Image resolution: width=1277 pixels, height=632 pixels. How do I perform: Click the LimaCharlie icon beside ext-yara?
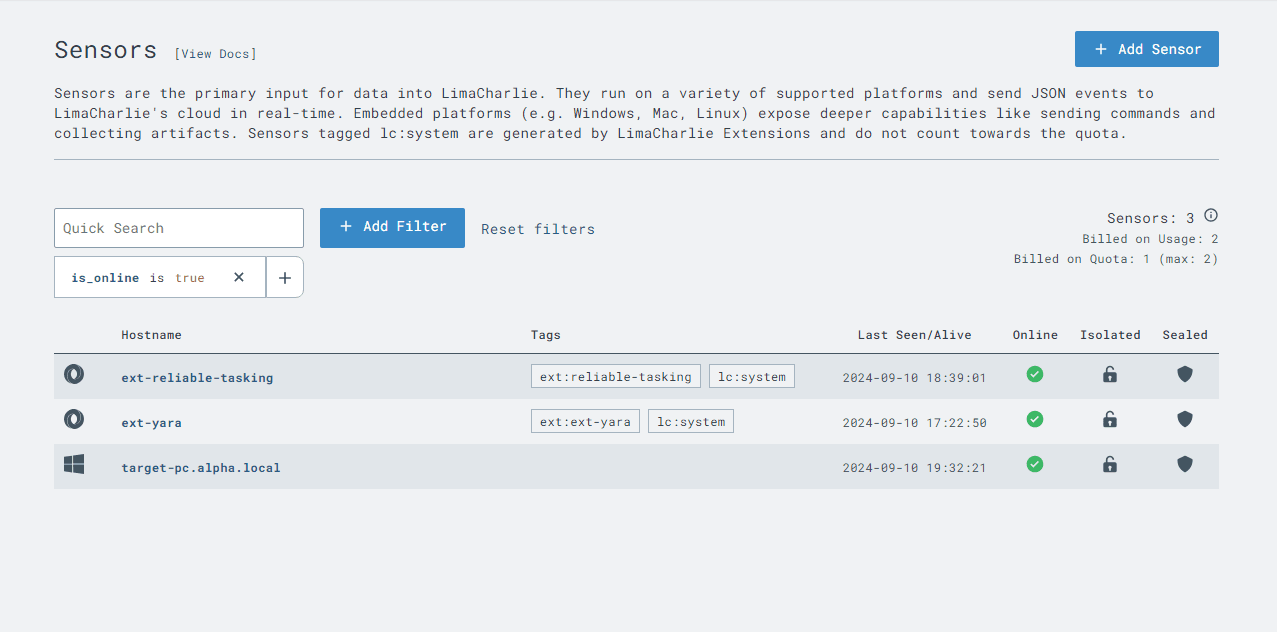tap(74, 420)
